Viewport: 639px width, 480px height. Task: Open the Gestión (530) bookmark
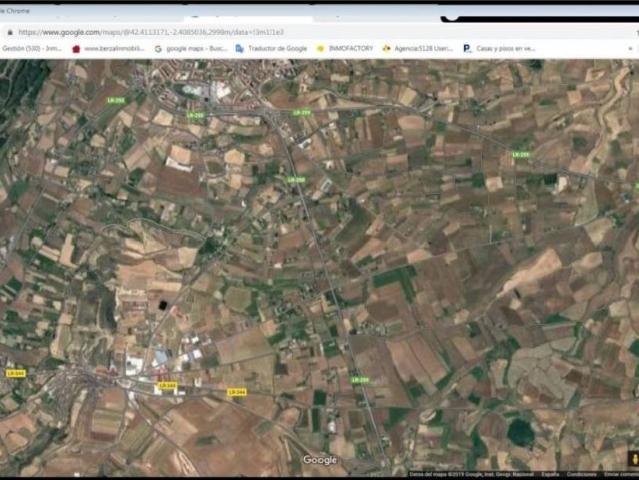point(34,48)
